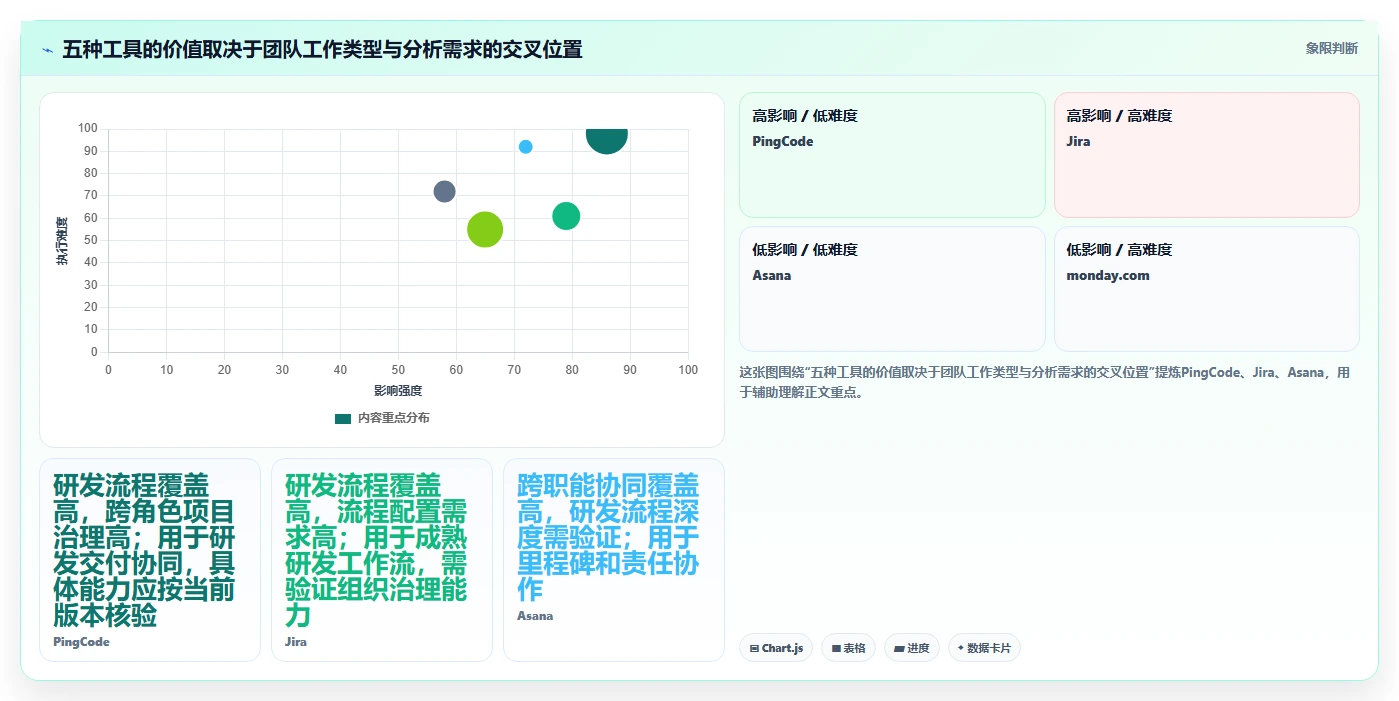1399x701 pixels.
Task: Click the 流程配置需求高 Jira card text
Action: click(376, 550)
